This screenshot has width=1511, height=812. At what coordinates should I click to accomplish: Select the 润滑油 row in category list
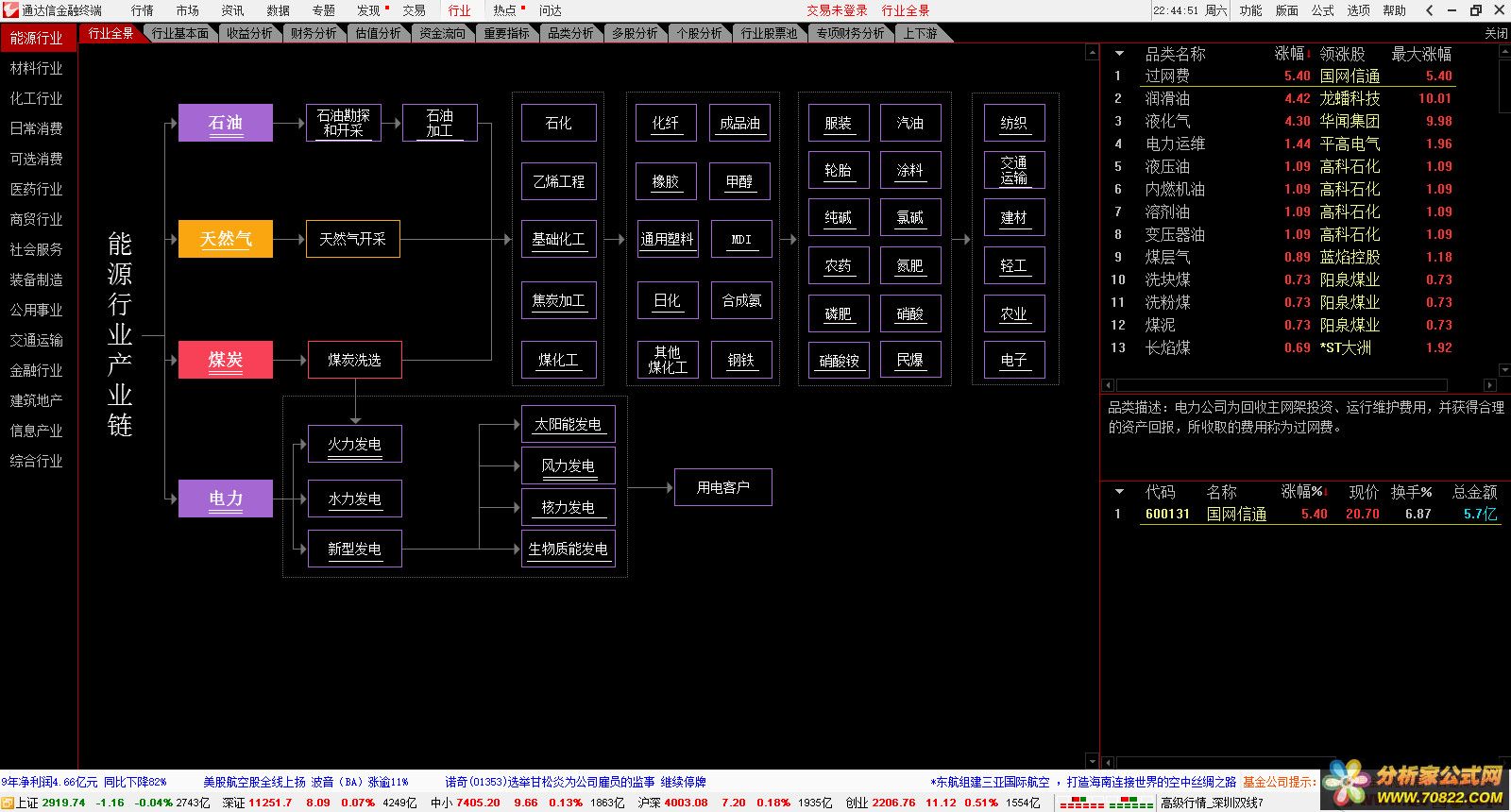click(x=1282, y=98)
